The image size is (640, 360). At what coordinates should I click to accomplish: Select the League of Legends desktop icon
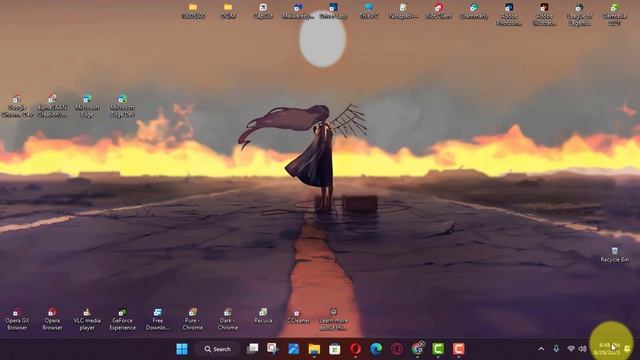(579, 15)
